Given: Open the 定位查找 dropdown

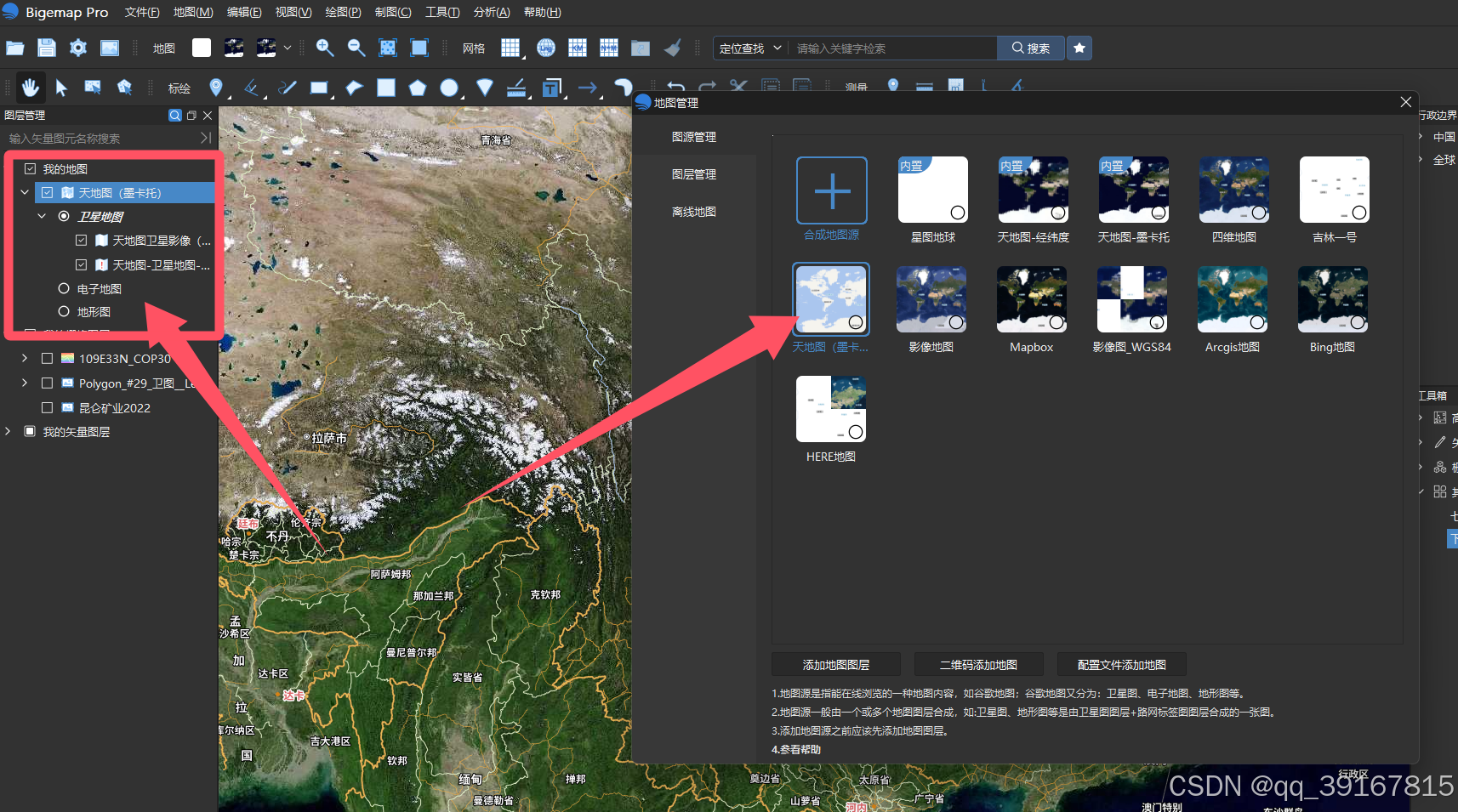Looking at the screenshot, I should point(750,48).
